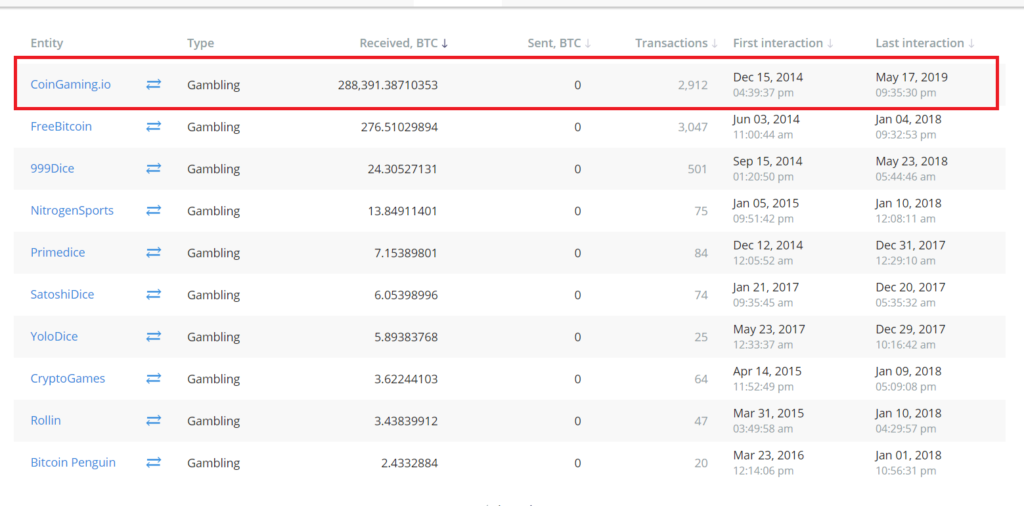Open the CryptoGames entity link

coord(68,379)
